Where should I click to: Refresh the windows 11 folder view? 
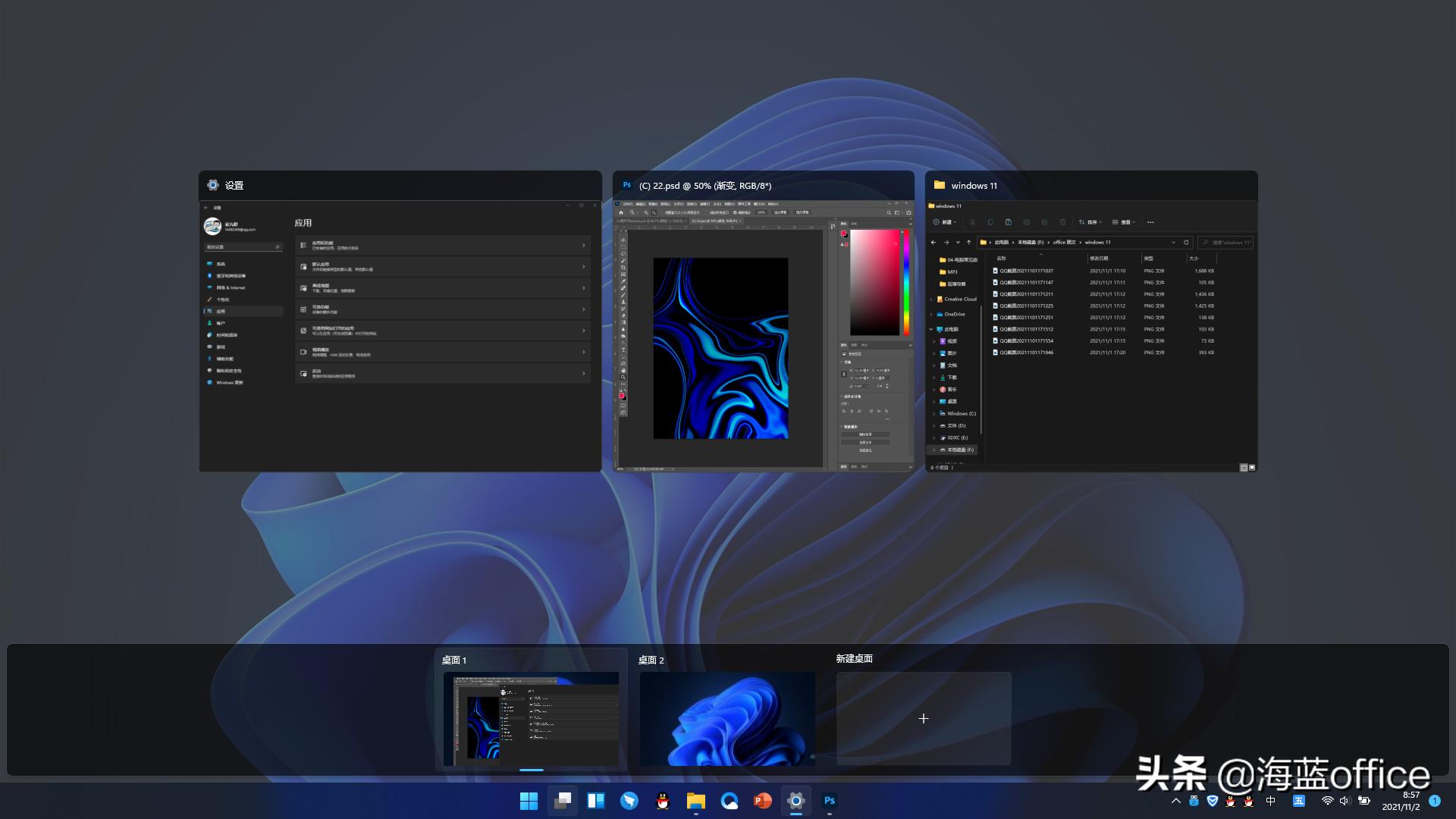[x=1185, y=242]
